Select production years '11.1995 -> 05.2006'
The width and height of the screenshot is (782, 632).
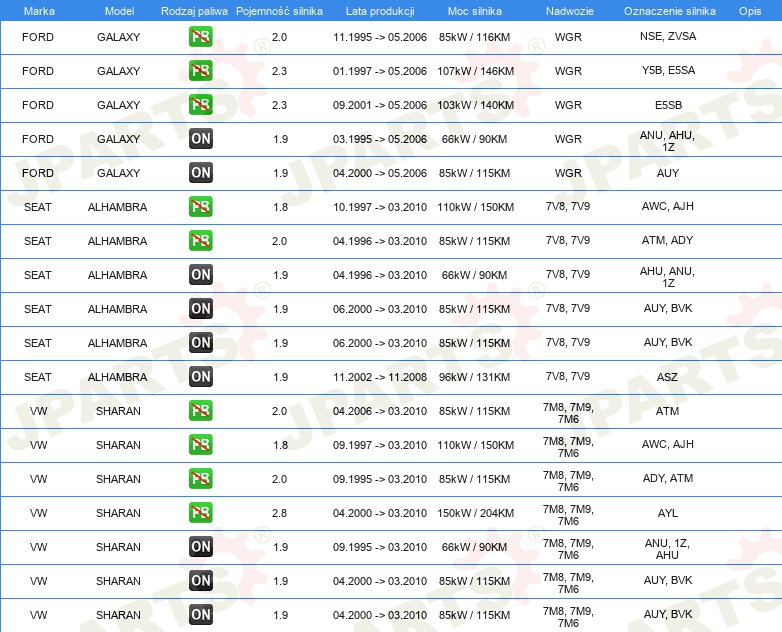click(x=380, y=37)
